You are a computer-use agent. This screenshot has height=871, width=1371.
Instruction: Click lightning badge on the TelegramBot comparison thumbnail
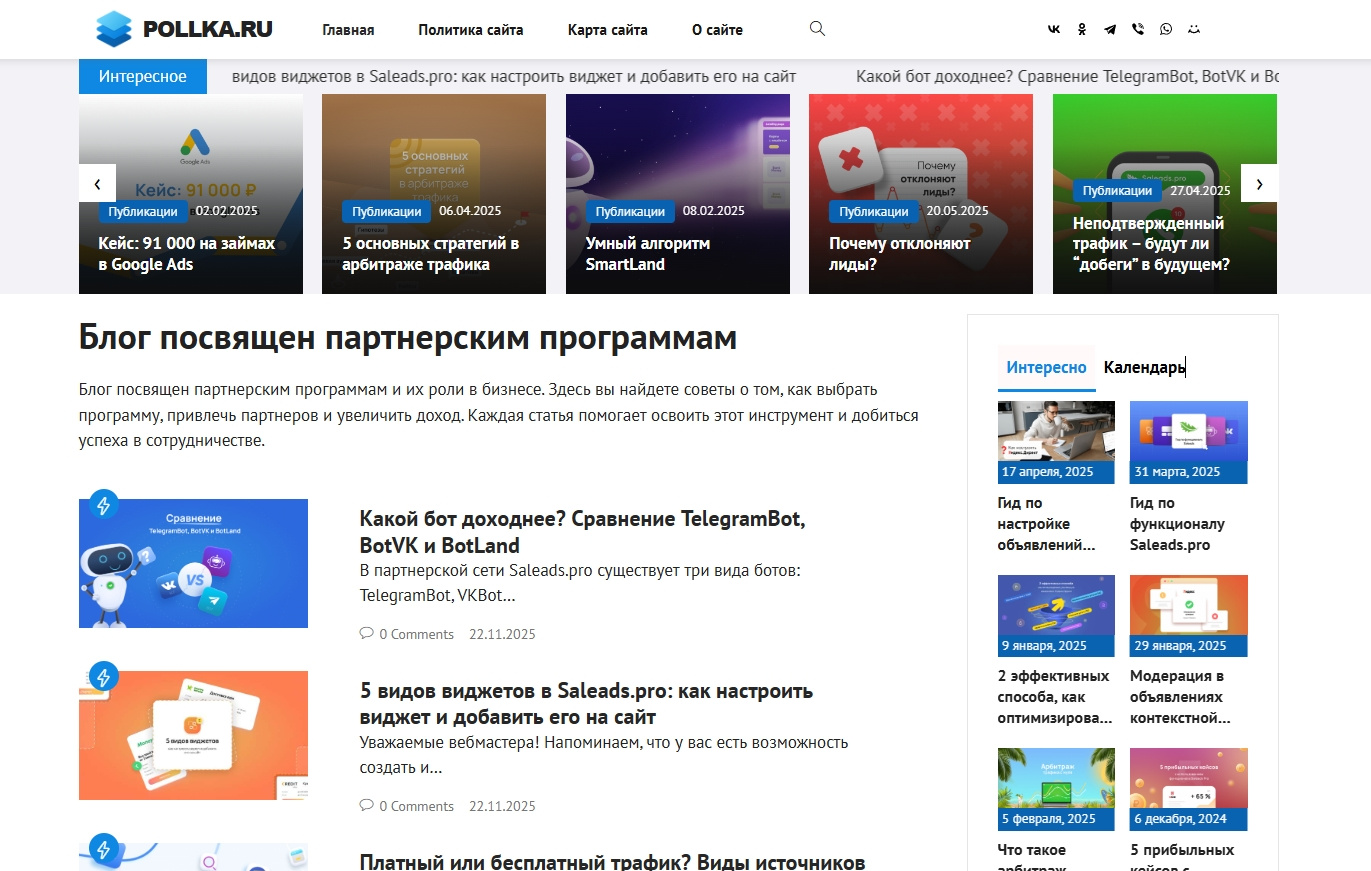[x=103, y=504]
